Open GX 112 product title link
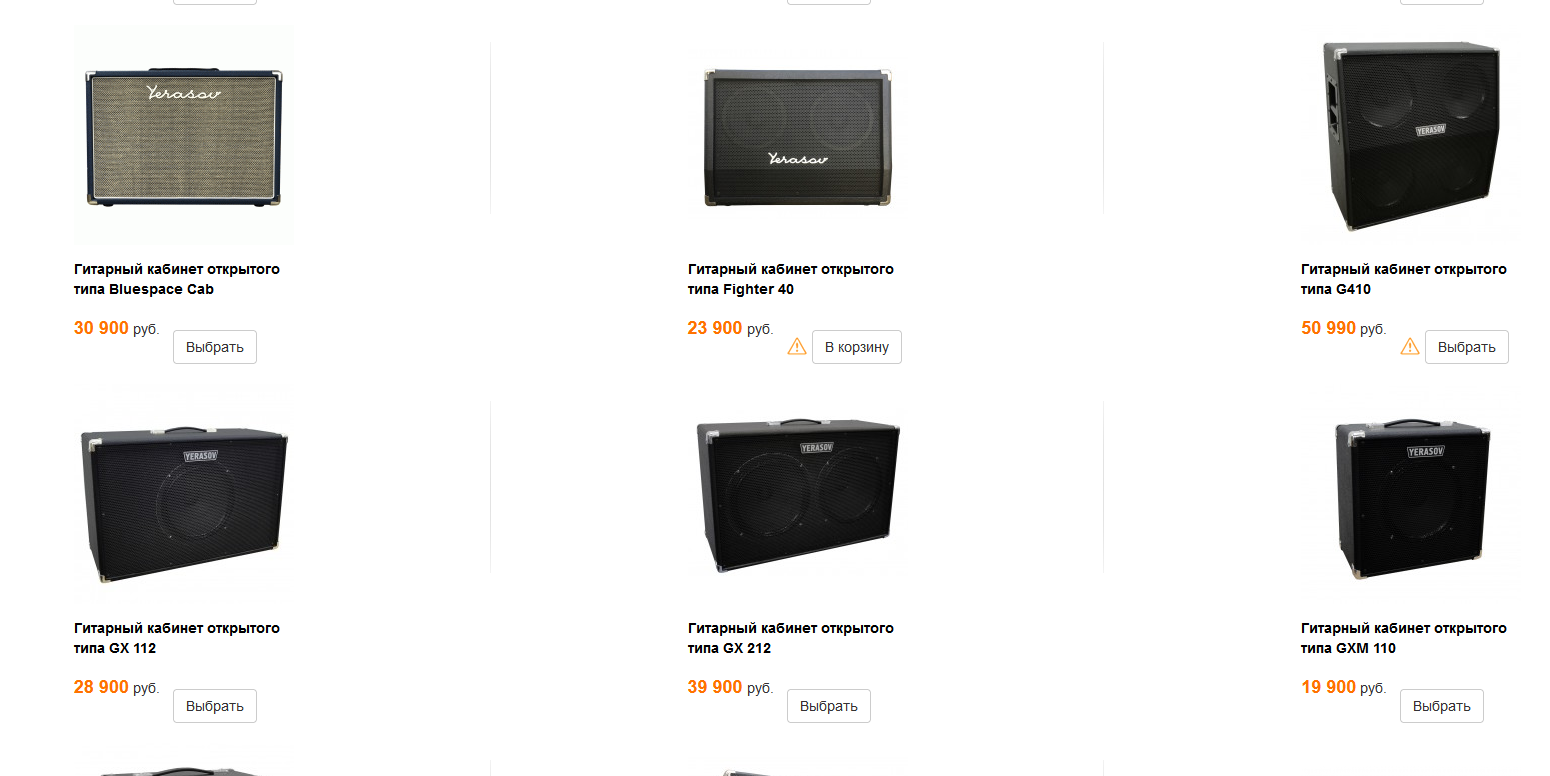 pos(177,638)
